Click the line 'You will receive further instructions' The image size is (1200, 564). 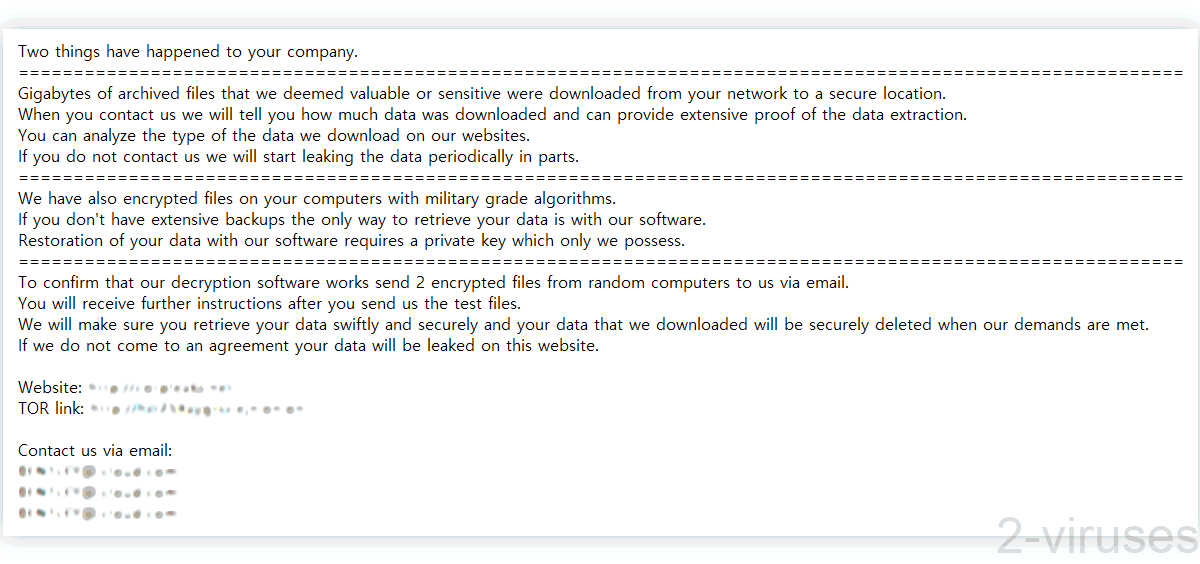pos(270,303)
